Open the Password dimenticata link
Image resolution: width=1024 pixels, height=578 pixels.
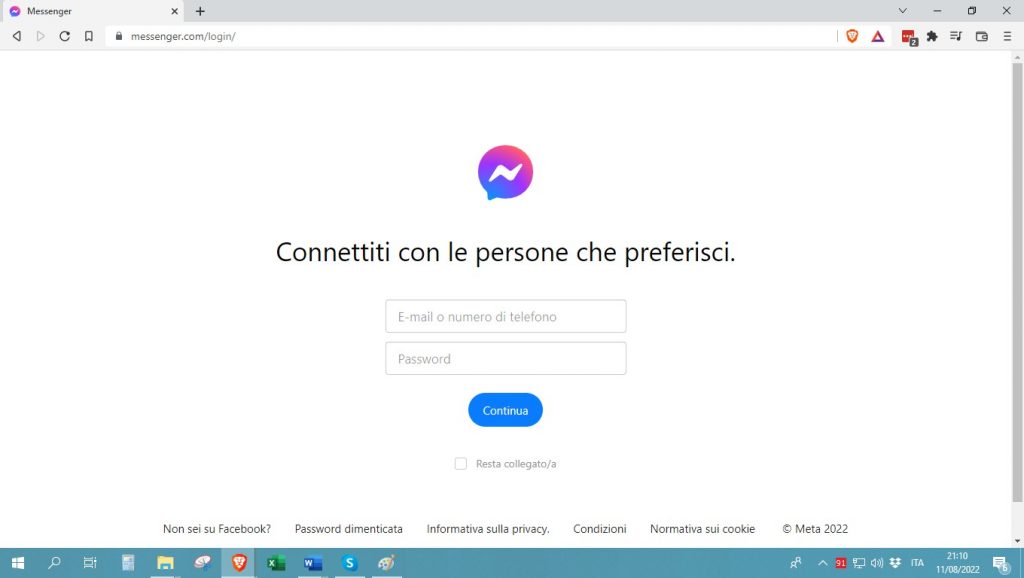[348, 528]
